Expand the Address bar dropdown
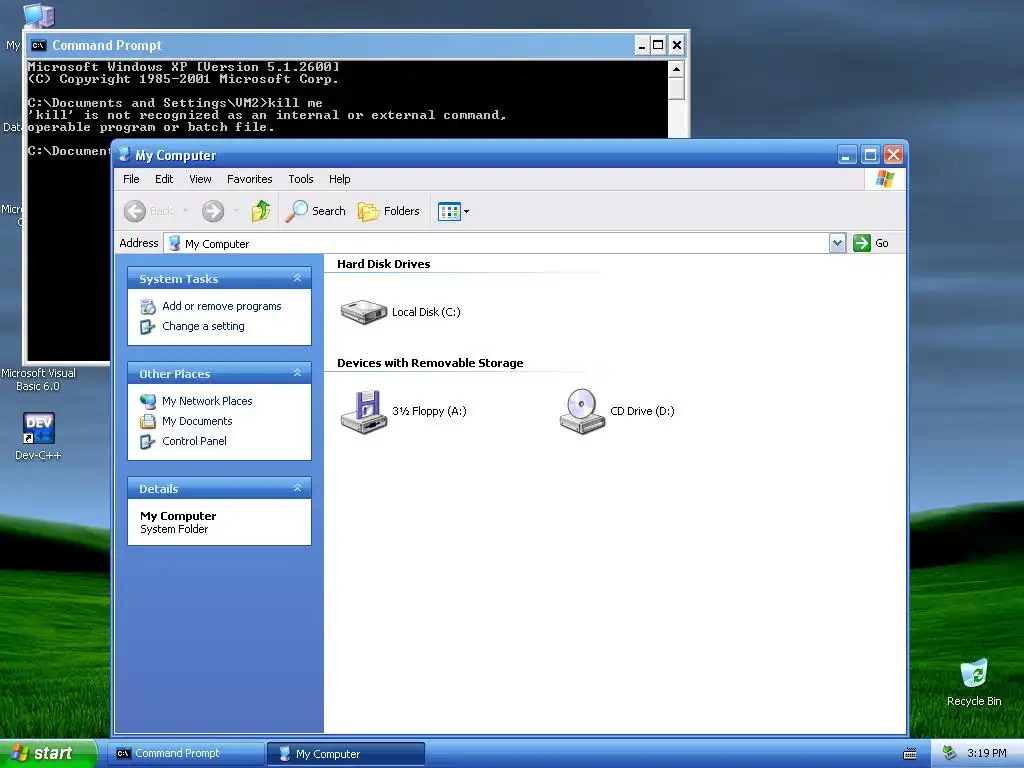This screenshot has height=768, width=1024. click(837, 244)
